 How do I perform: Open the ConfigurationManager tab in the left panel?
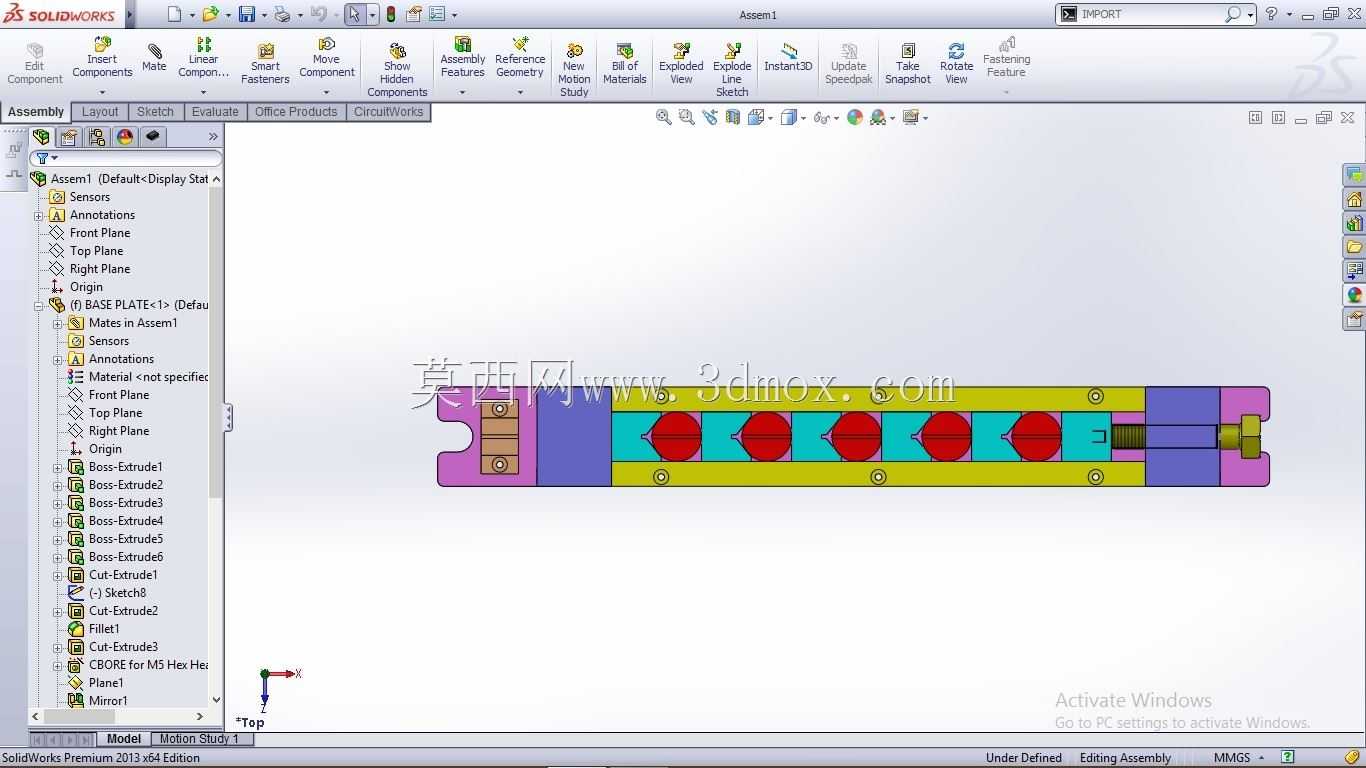pyautogui.click(x=96, y=137)
